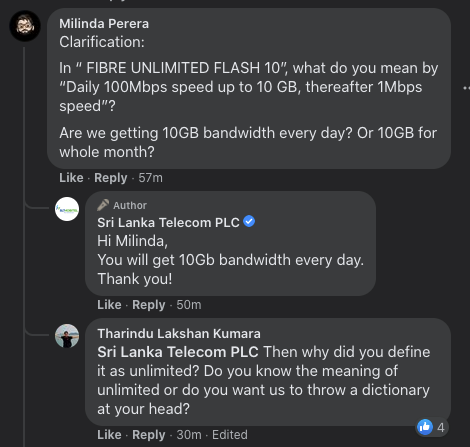Reply to Sri Lanka Telecom's answer
The image size is (470, 447).
pos(149,305)
